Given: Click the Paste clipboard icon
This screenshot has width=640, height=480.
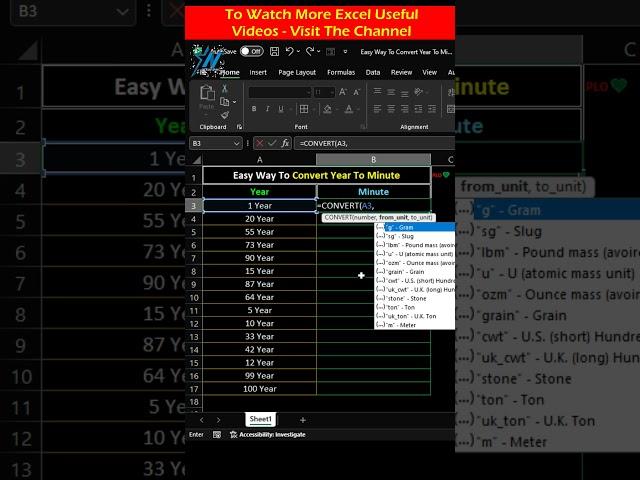Looking at the screenshot, I should coord(207,93).
